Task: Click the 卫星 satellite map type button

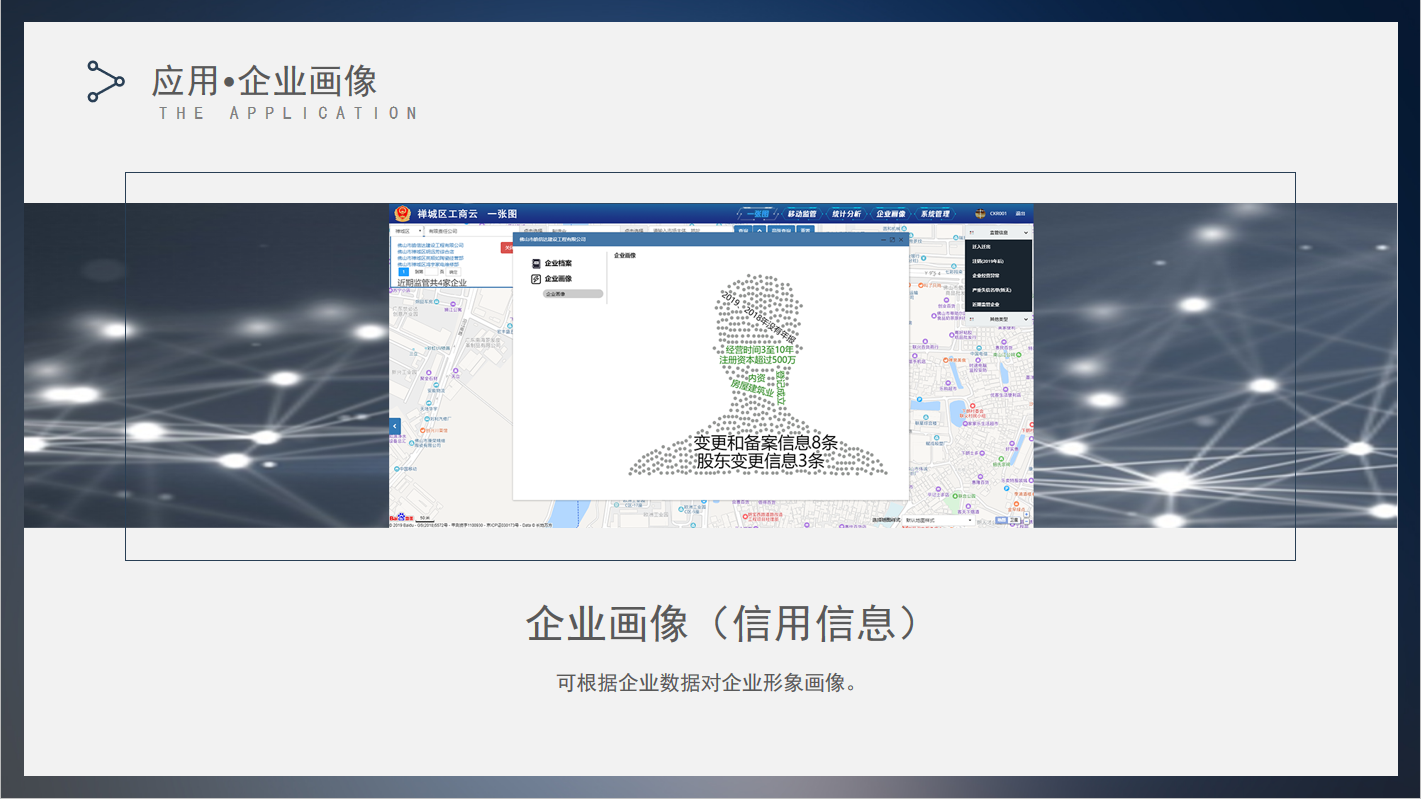Action: pos(1014,520)
